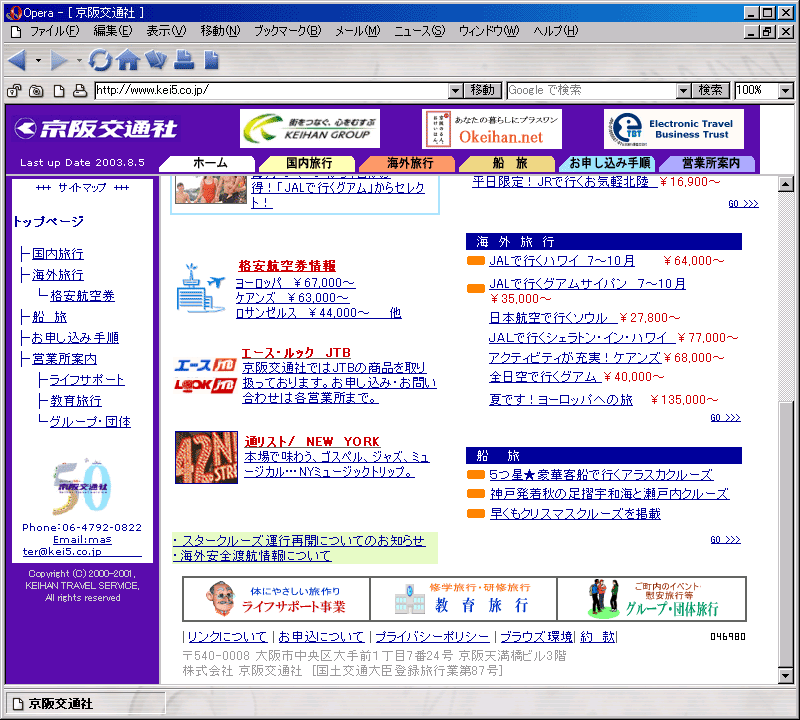Open the グループ・団体旅行 banner

[x=652, y=599]
